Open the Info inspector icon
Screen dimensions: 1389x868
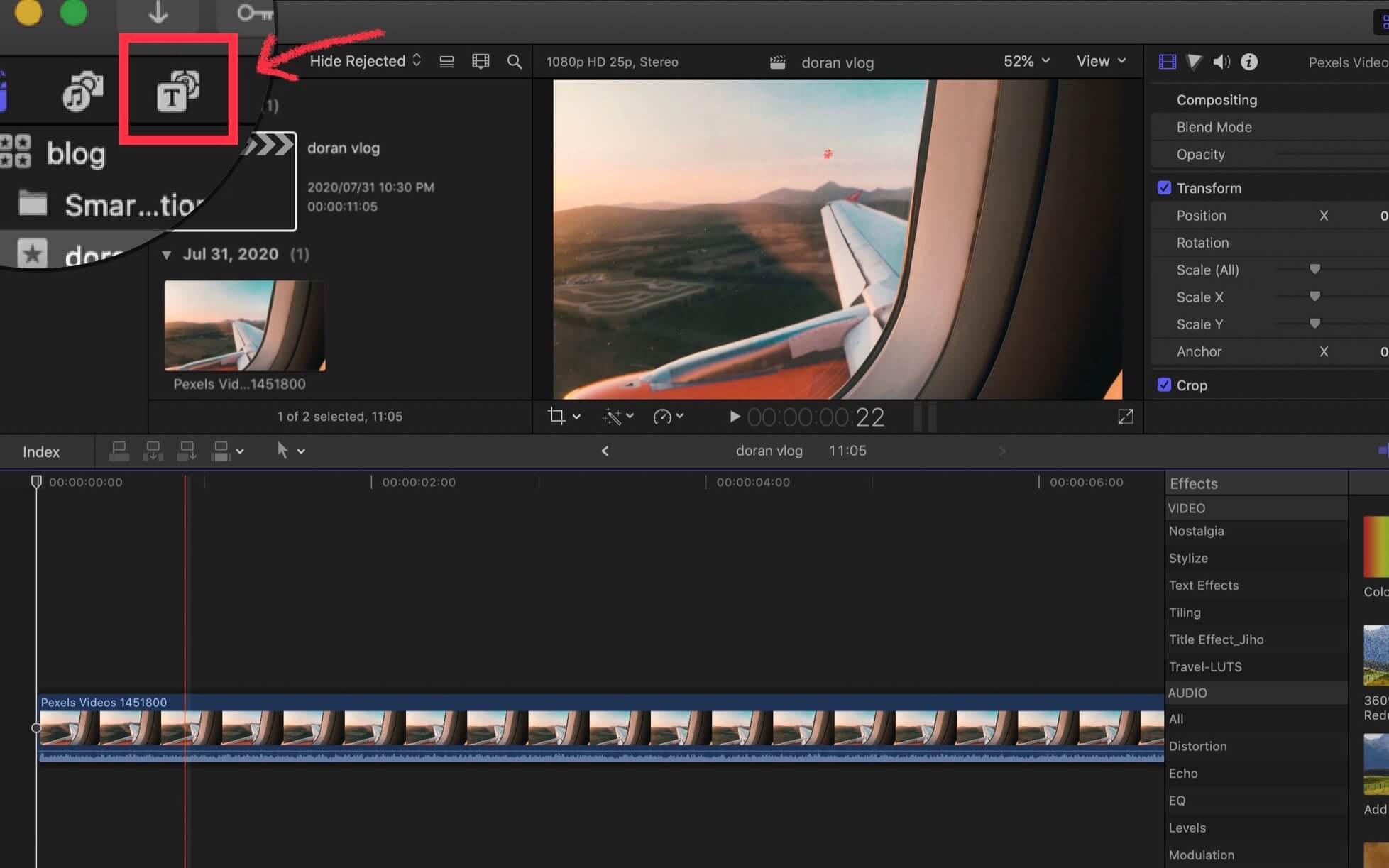[x=1249, y=62]
